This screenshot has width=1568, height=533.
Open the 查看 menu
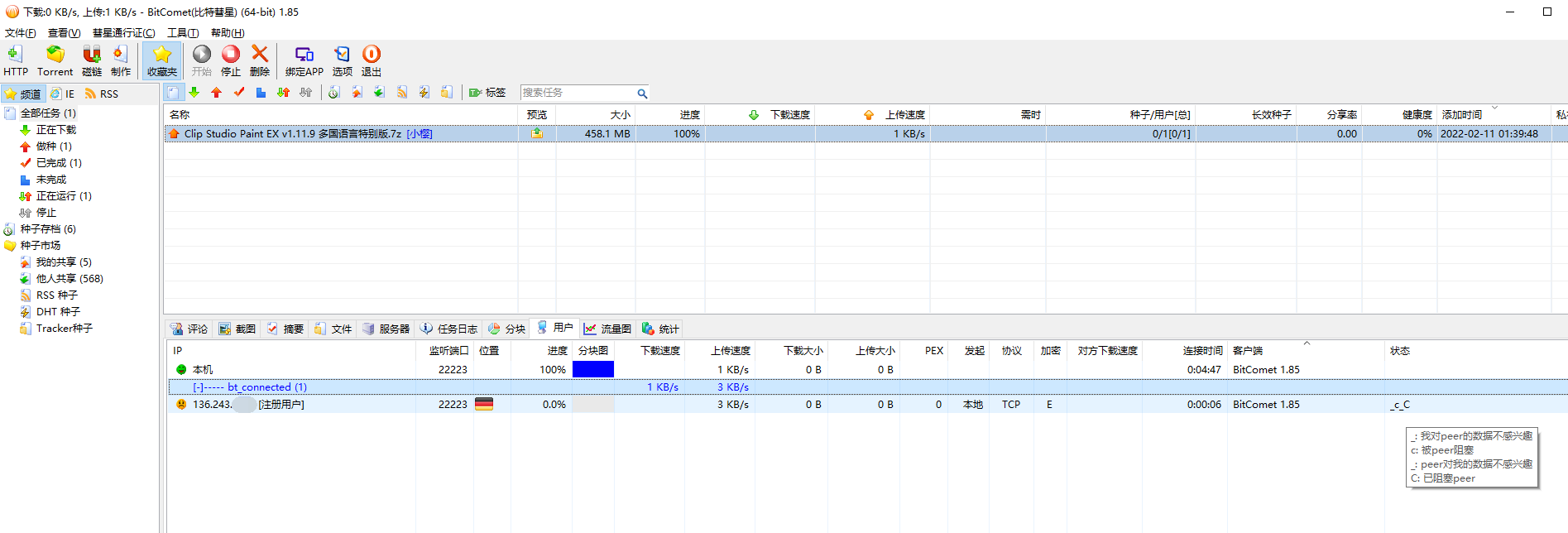click(x=64, y=33)
